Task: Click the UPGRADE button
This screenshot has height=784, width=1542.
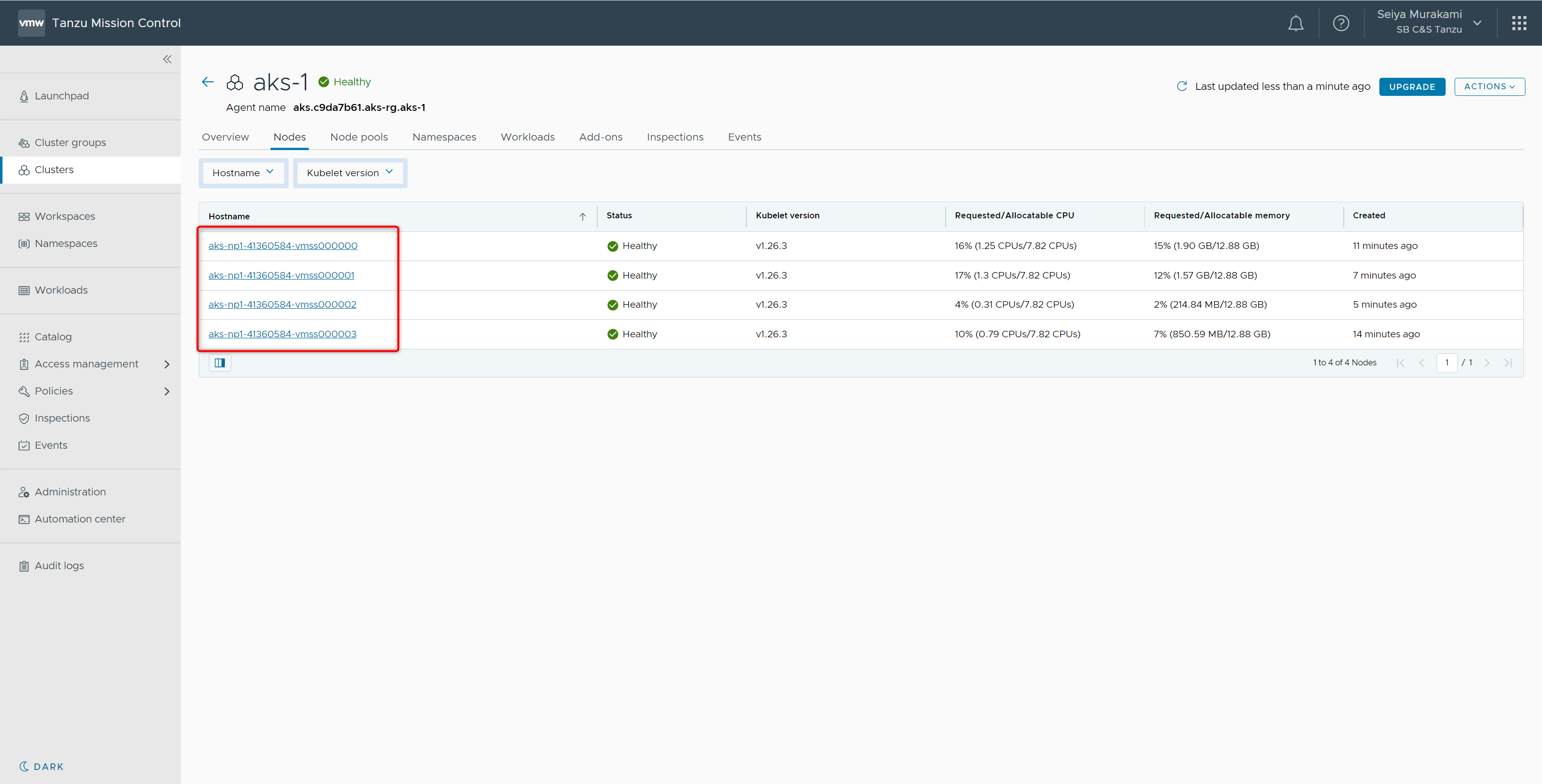Action: (1411, 87)
